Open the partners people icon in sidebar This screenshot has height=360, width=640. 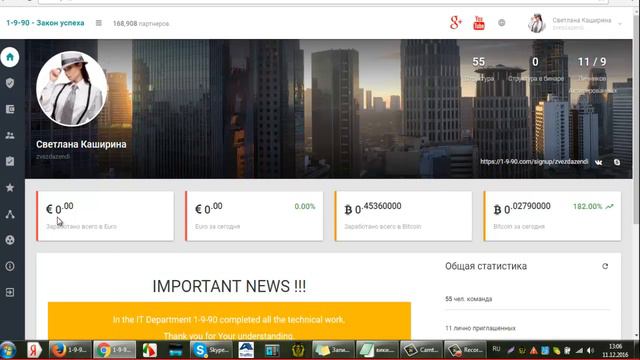coord(10,135)
